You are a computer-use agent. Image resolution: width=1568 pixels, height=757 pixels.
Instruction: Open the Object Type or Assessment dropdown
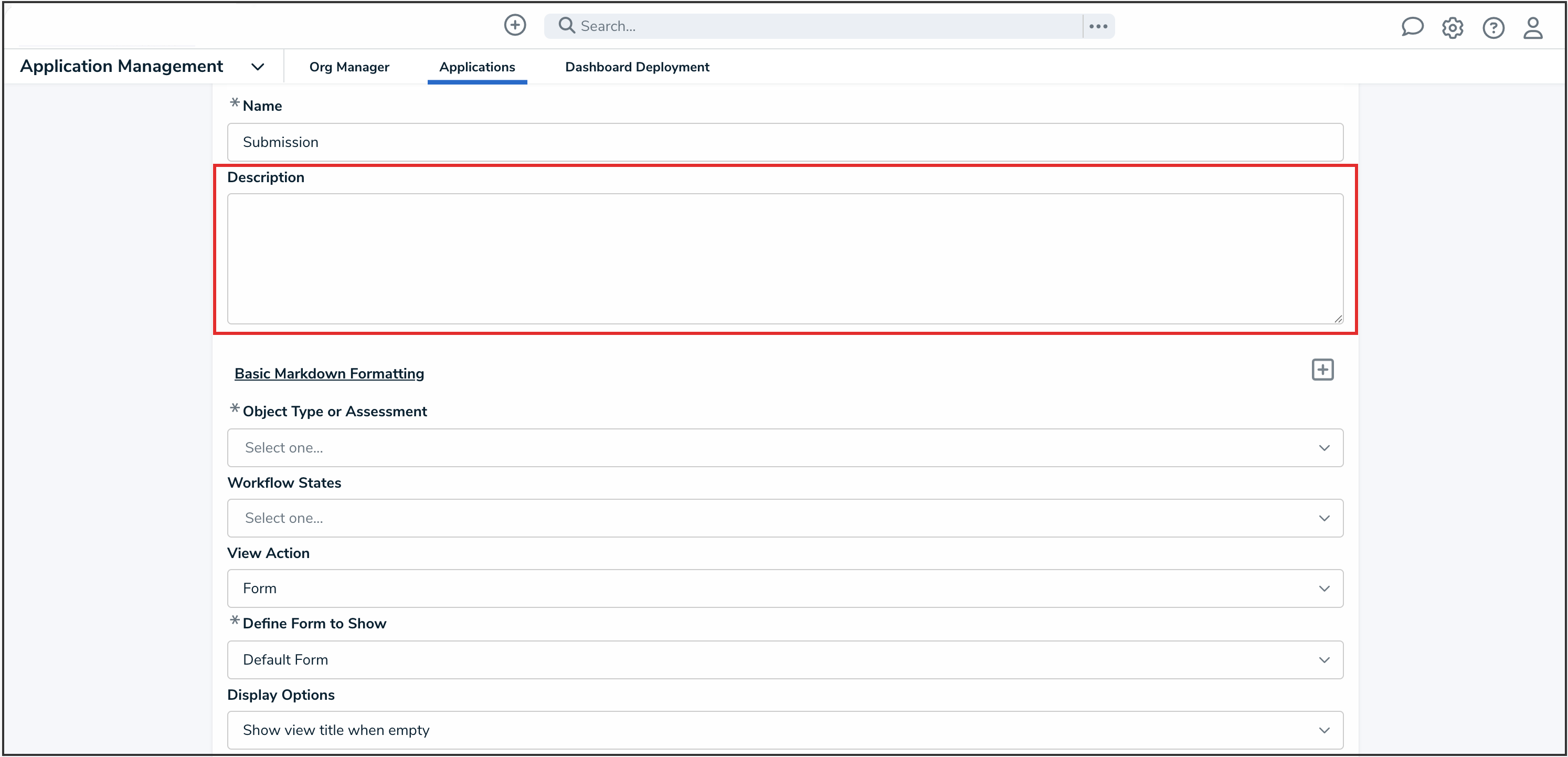(x=785, y=448)
